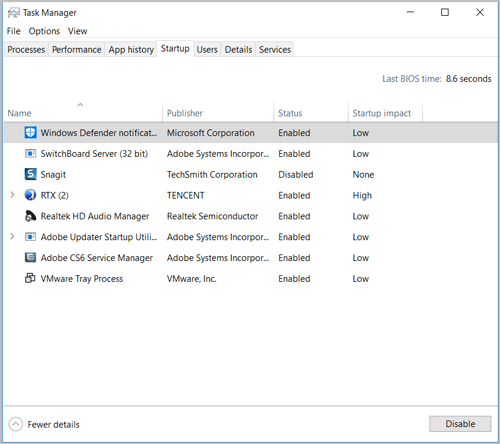Image resolution: width=500 pixels, height=444 pixels.
Task: Click Adobe Systems publisher for CS6 Service Manager
Action: (218, 258)
